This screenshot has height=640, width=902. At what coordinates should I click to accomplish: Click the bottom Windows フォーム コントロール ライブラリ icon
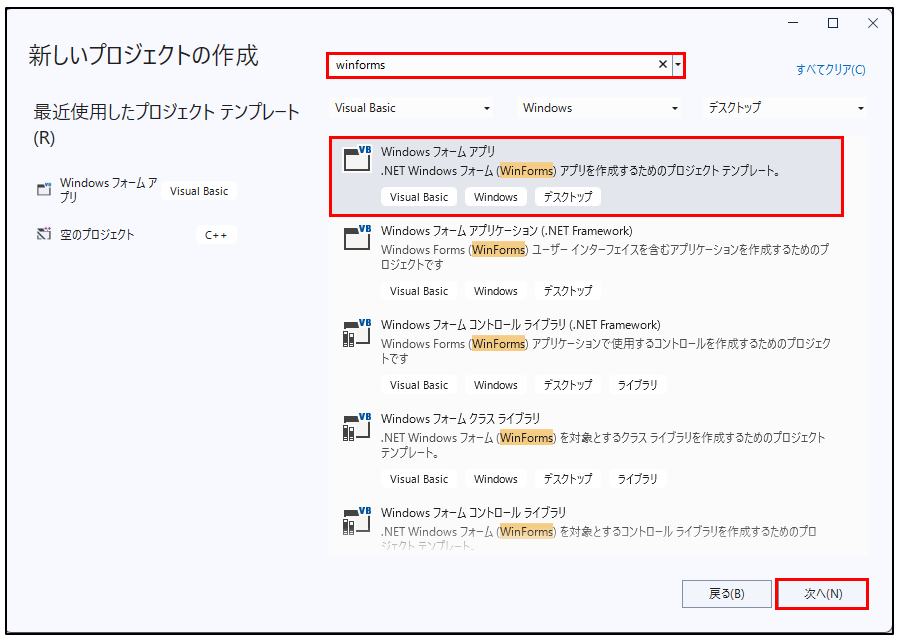[357, 521]
